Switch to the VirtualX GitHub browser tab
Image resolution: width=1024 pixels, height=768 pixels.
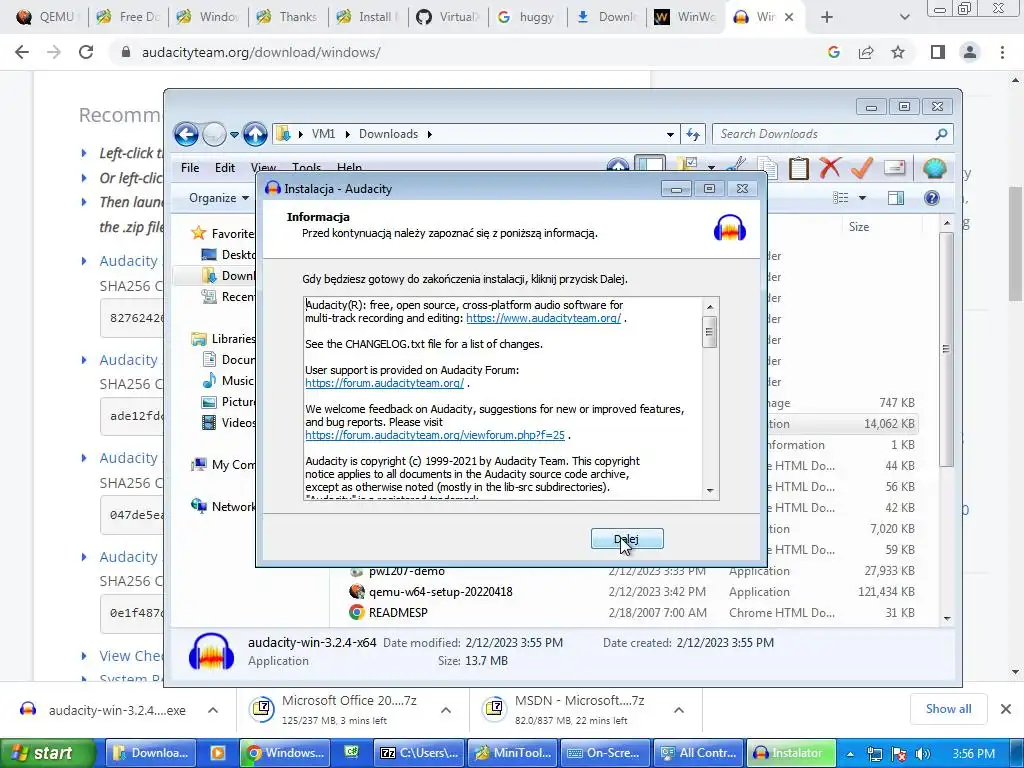(447, 17)
